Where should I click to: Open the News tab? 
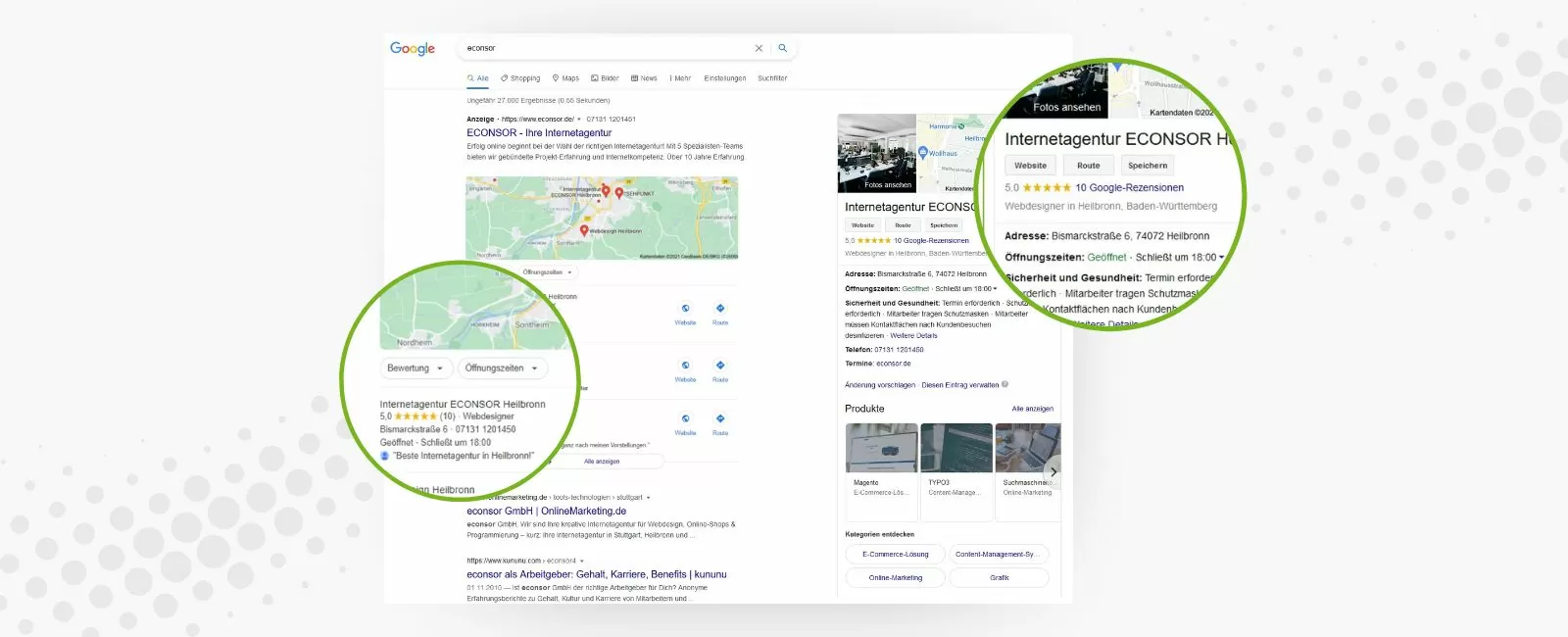click(x=644, y=78)
